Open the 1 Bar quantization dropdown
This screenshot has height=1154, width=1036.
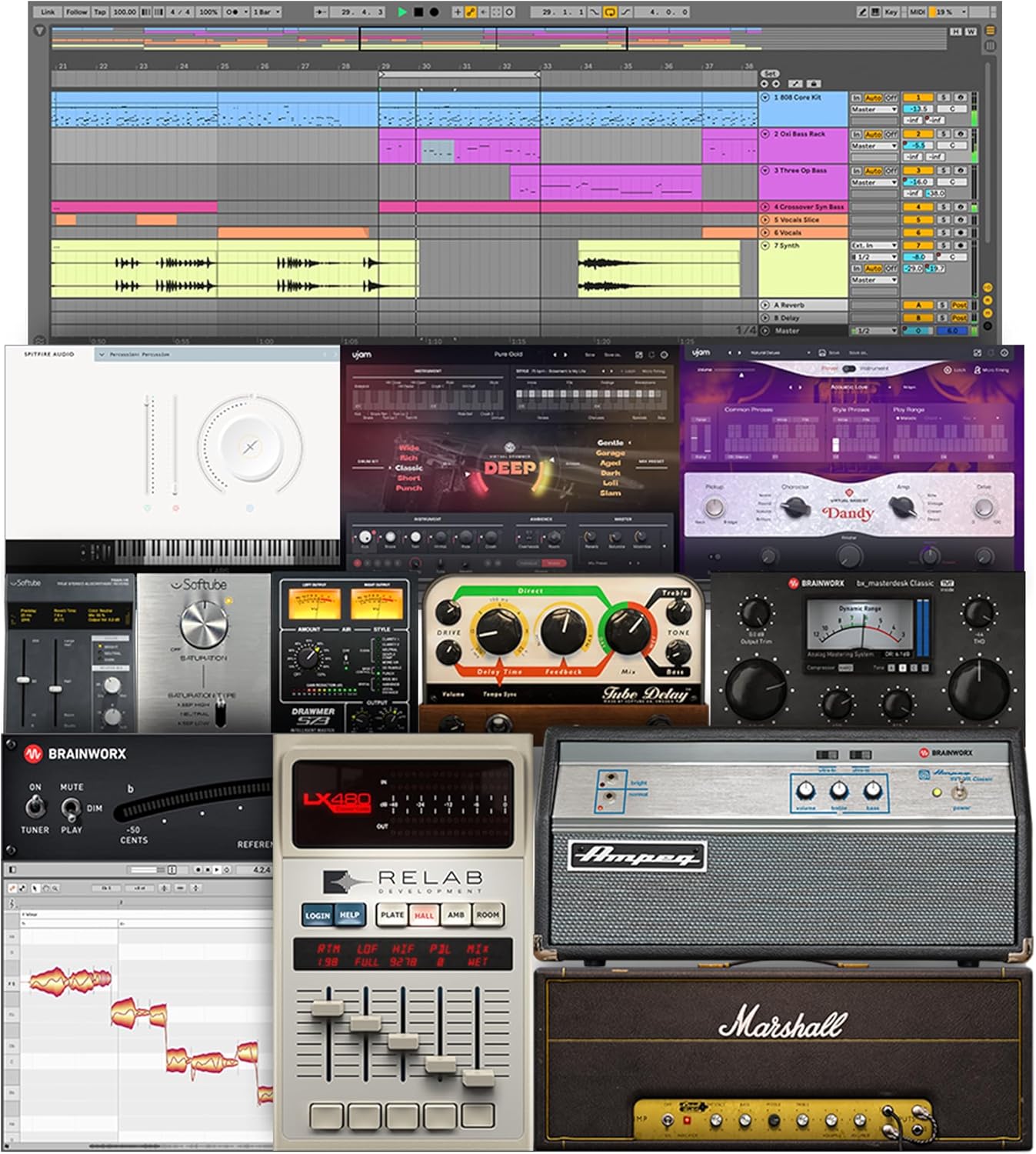[265, 12]
